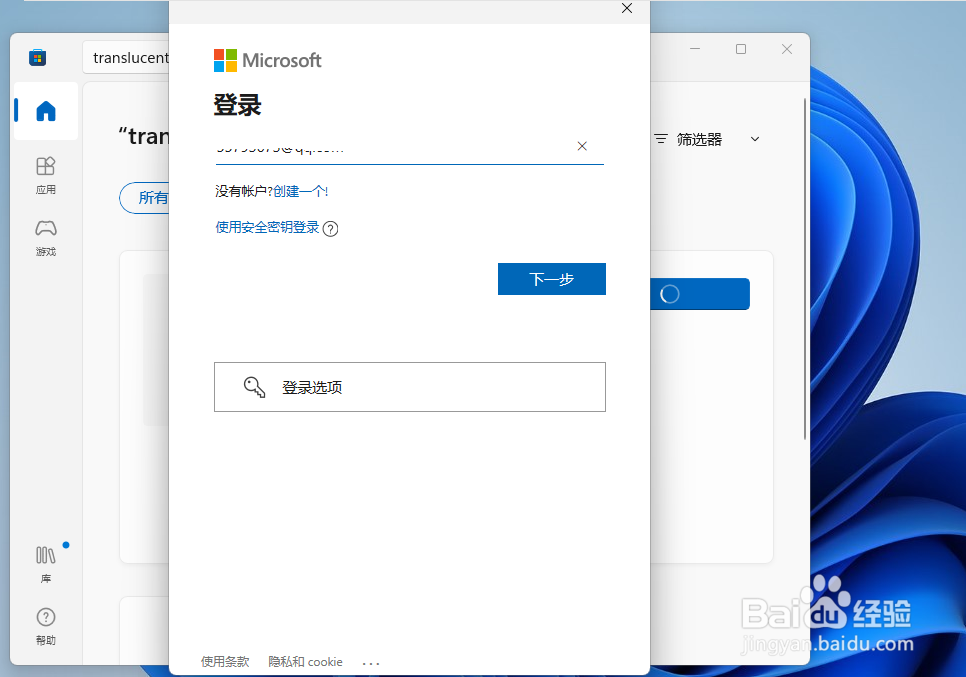
Task: Expand the 筛选器 filter dropdown in Store
Action: (707, 139)
